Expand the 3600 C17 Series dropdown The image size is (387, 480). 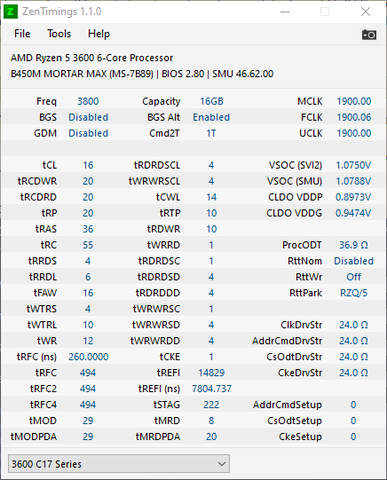point(119,464)
